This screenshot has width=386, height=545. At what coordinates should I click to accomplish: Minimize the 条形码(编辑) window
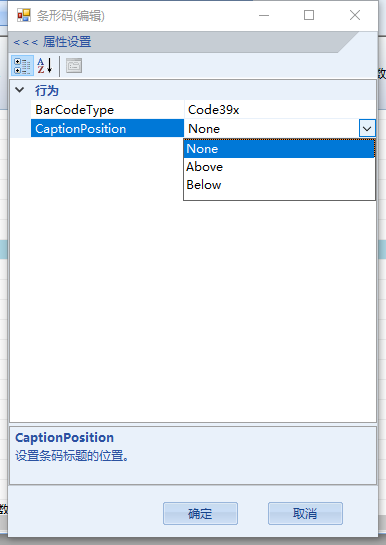(x=264, y=15)
